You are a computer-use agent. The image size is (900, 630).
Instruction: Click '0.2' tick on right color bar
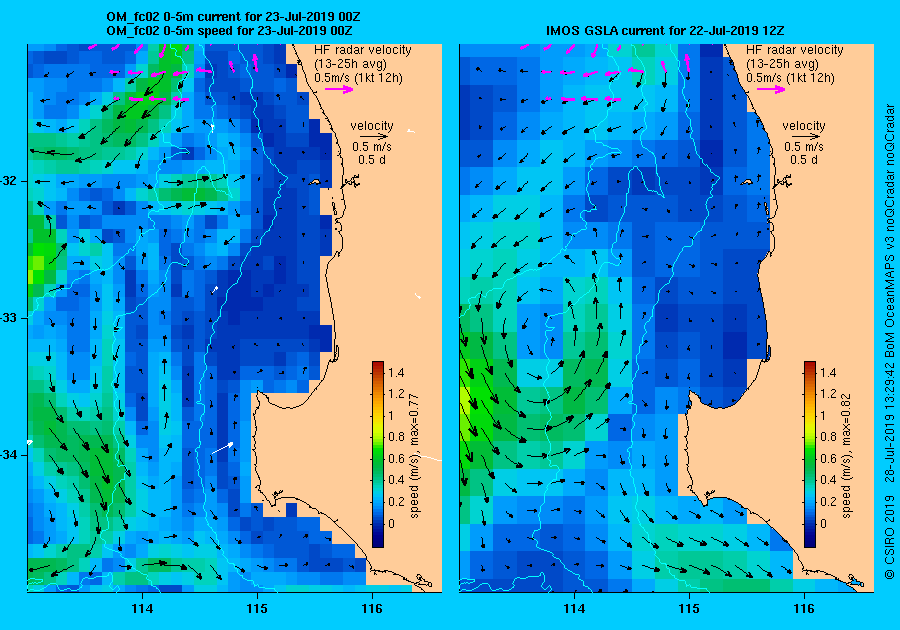(828, 501)
